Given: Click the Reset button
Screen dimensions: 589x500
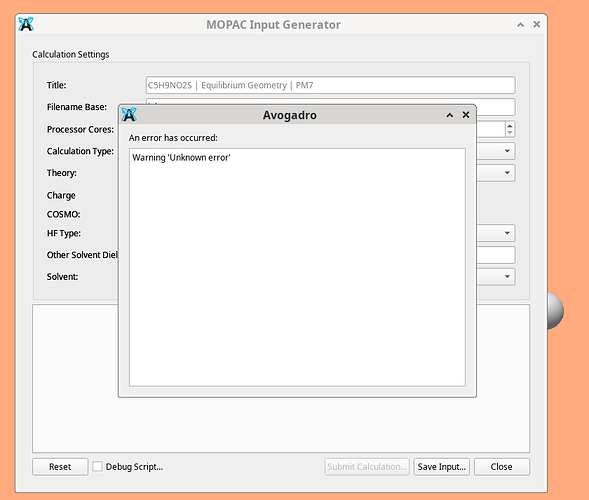Looking at the screenshot, I should click(60, 467).
